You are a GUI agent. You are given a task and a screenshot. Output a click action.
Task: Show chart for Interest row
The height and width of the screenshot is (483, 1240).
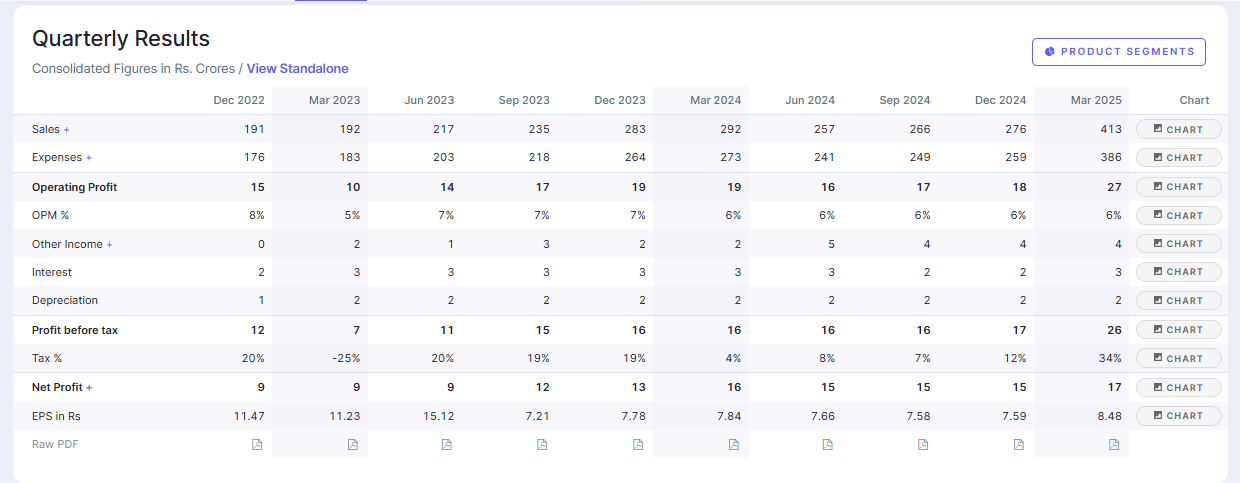pos(1179,272)
